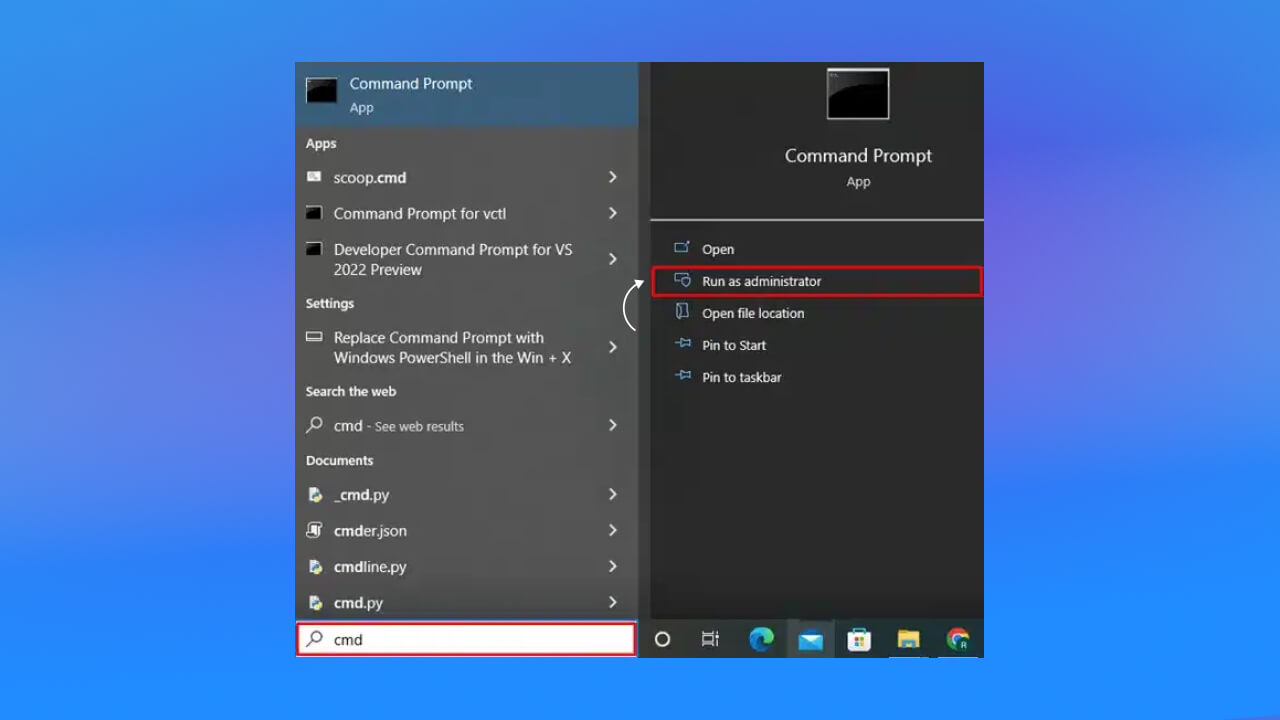Screen dimensions: 1280x720
Task: Open the _cmd.py document
Action: click(466, 495)
